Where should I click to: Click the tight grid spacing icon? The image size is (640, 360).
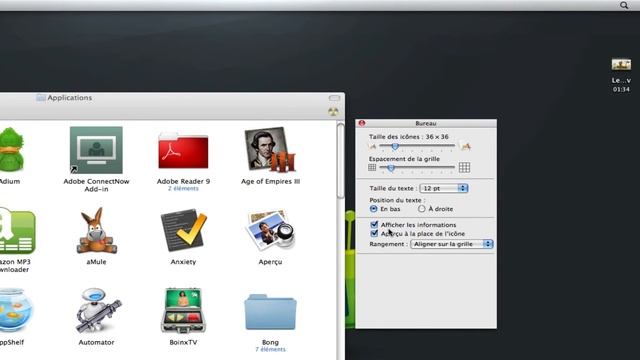[372, 167]
